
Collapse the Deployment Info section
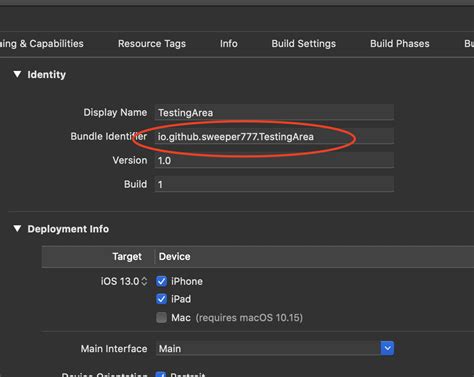point(17,229)
